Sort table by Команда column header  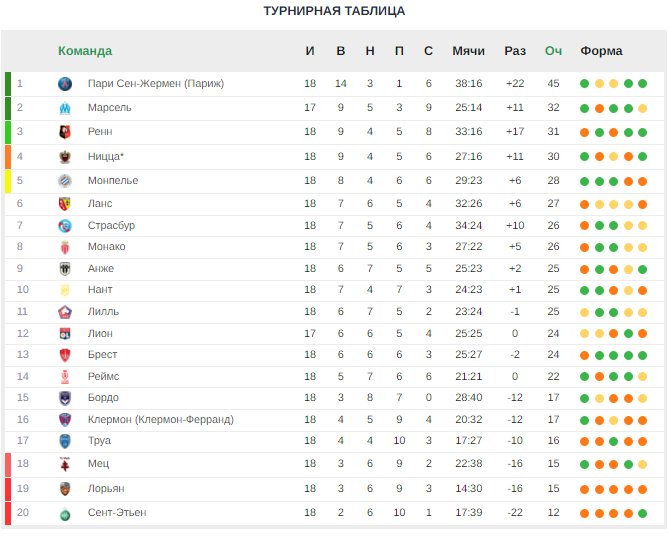[x=85, y=51]
